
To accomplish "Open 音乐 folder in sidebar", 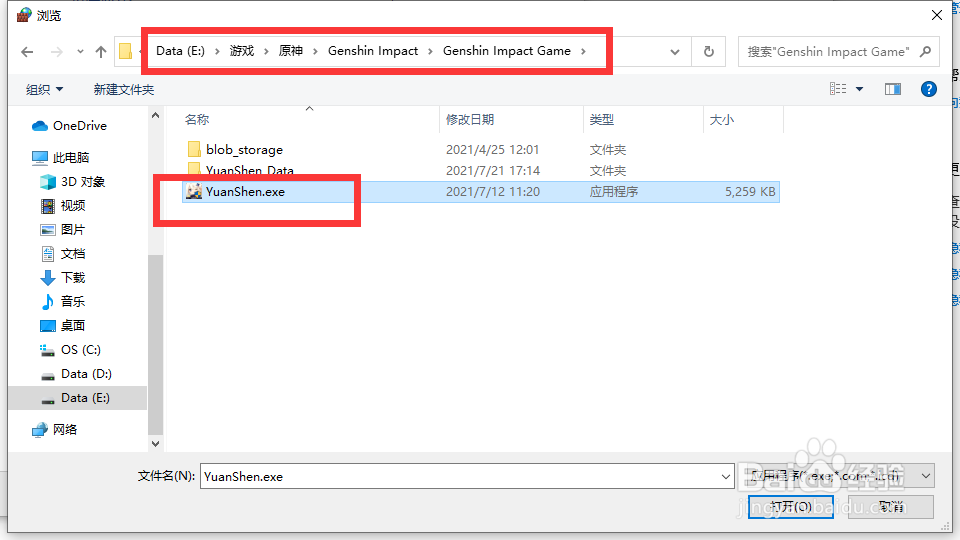I will click(63, 302).
